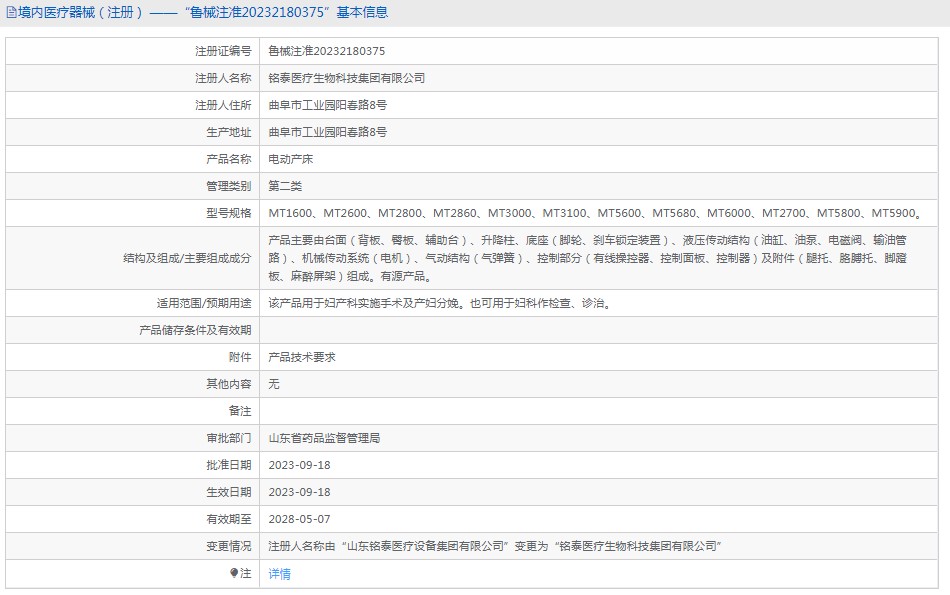The image size is (950, 595).
Task: Click the 产品名称 row label
Action: click(228, 159)
